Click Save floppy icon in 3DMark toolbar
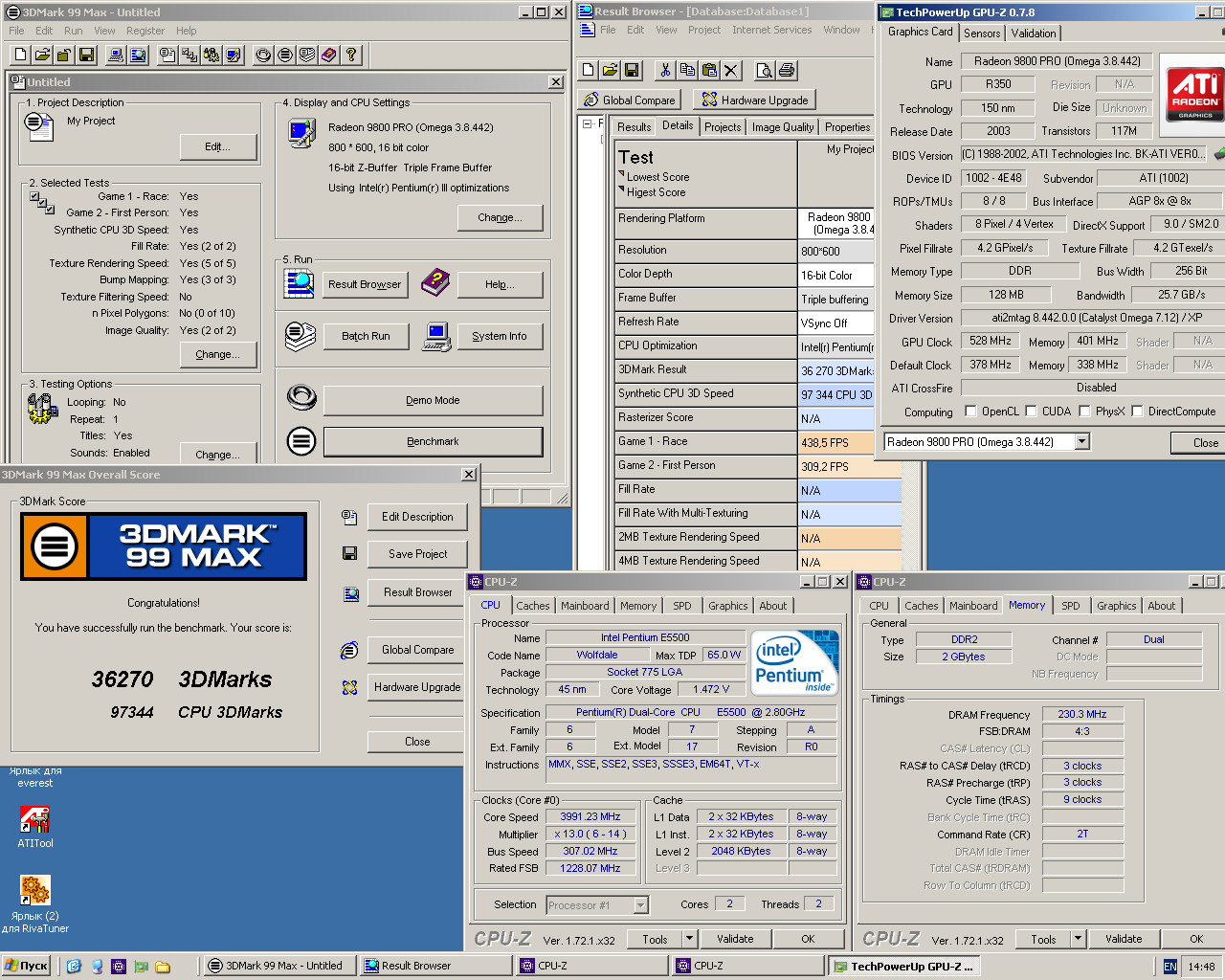1225x980 pixels. point(86,55)
